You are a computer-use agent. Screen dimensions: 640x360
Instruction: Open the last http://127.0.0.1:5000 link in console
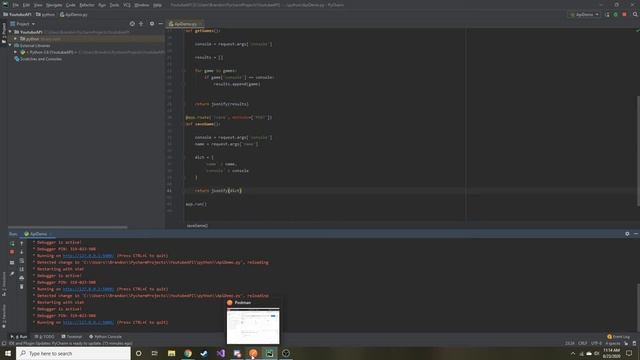88,322
